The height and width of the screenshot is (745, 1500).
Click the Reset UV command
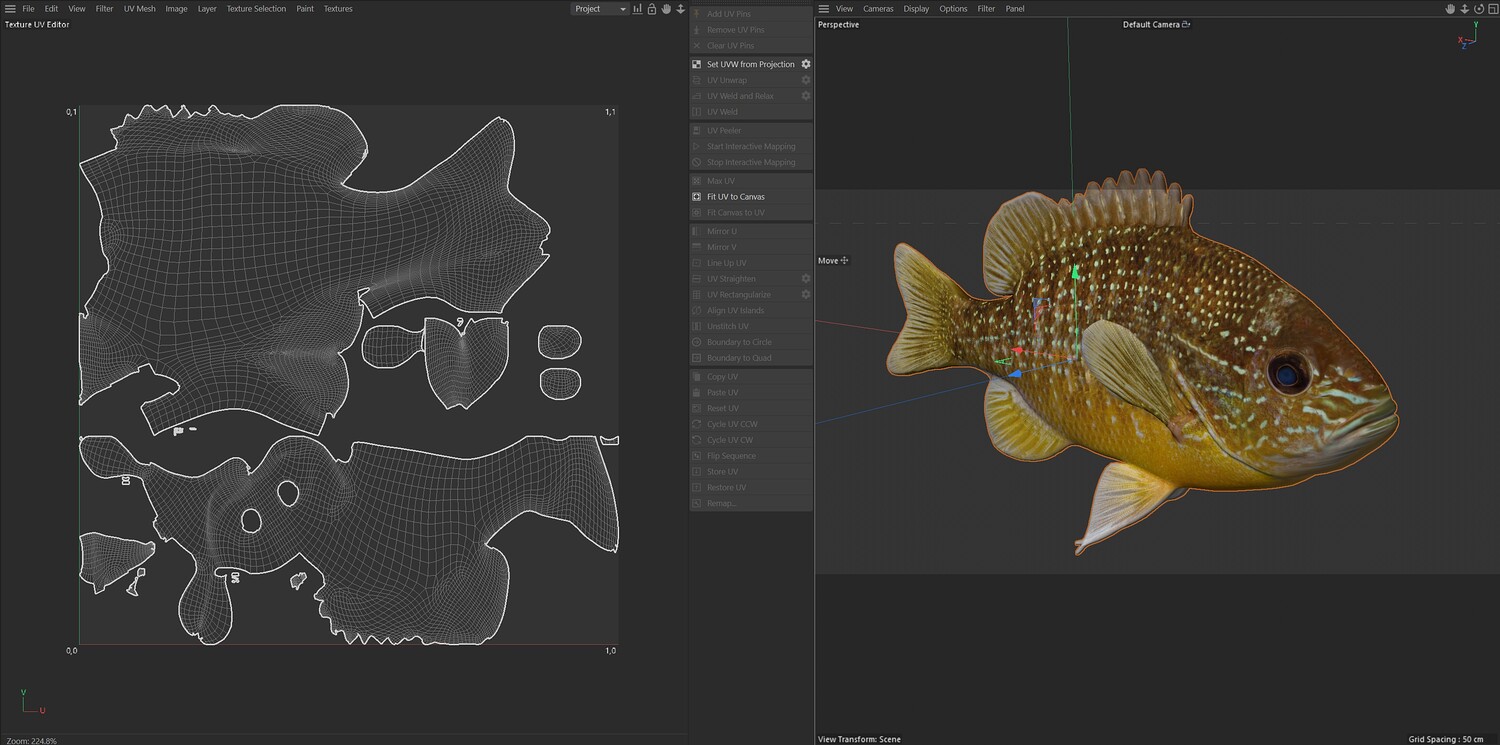[750, 409]
